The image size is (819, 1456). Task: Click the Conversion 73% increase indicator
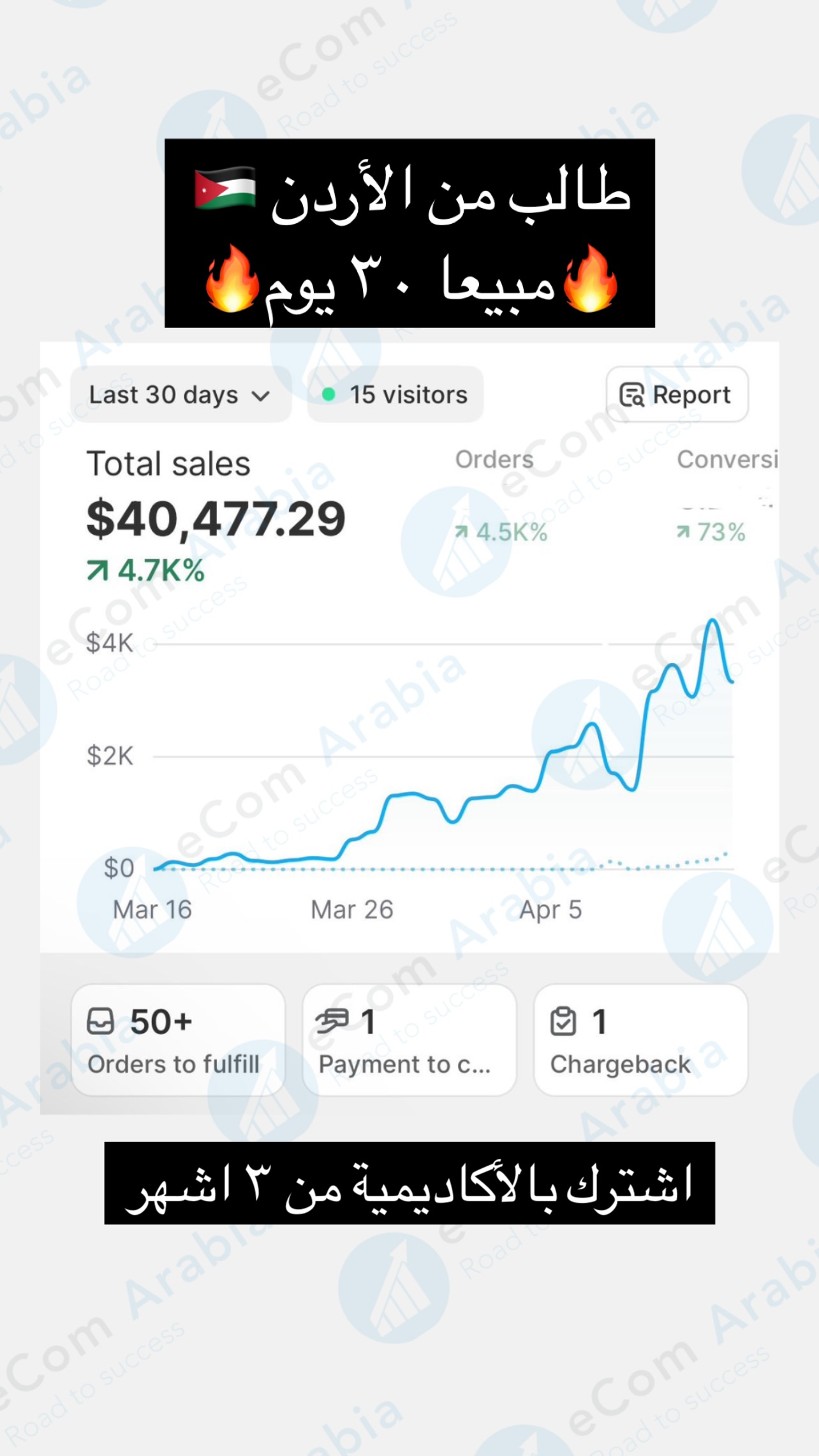[711, 532]
